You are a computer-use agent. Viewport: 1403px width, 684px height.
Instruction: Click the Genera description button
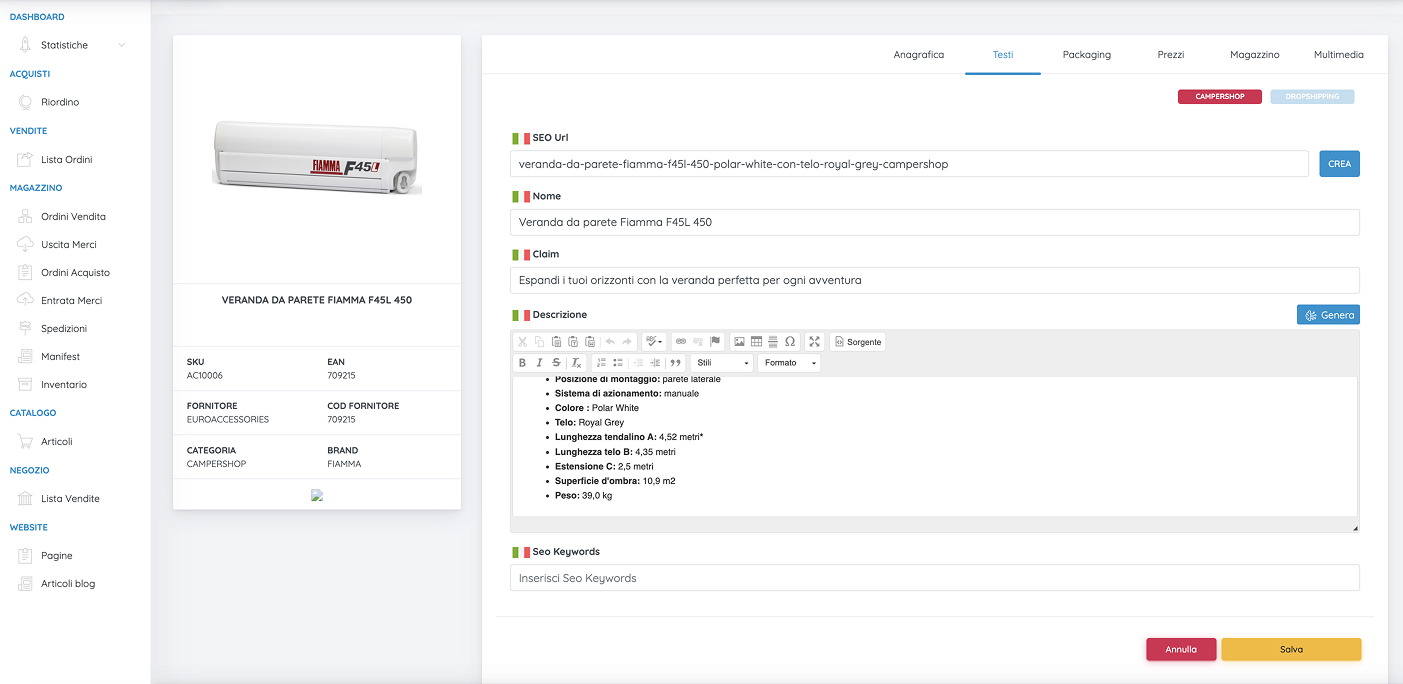pos(1328,315)
